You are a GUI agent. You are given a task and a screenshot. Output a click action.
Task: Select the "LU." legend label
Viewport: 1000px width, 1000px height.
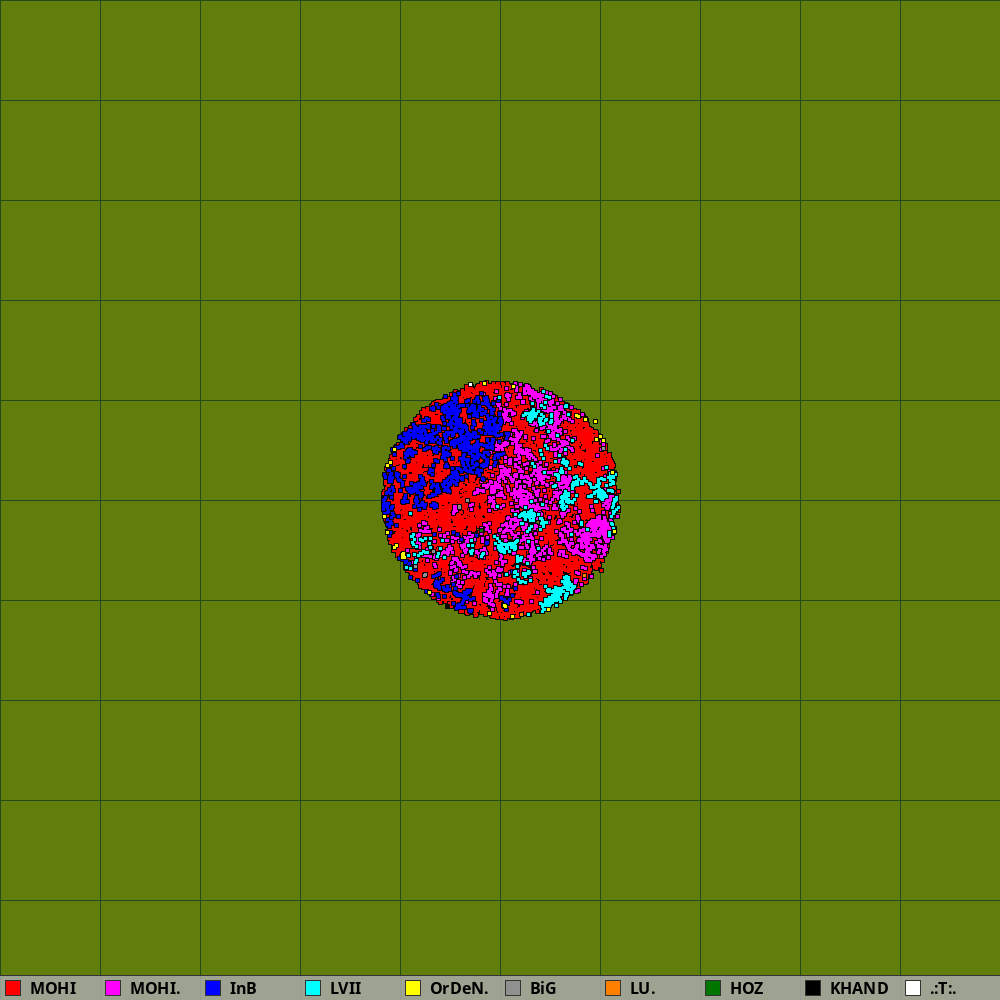[x=643, y=988]
